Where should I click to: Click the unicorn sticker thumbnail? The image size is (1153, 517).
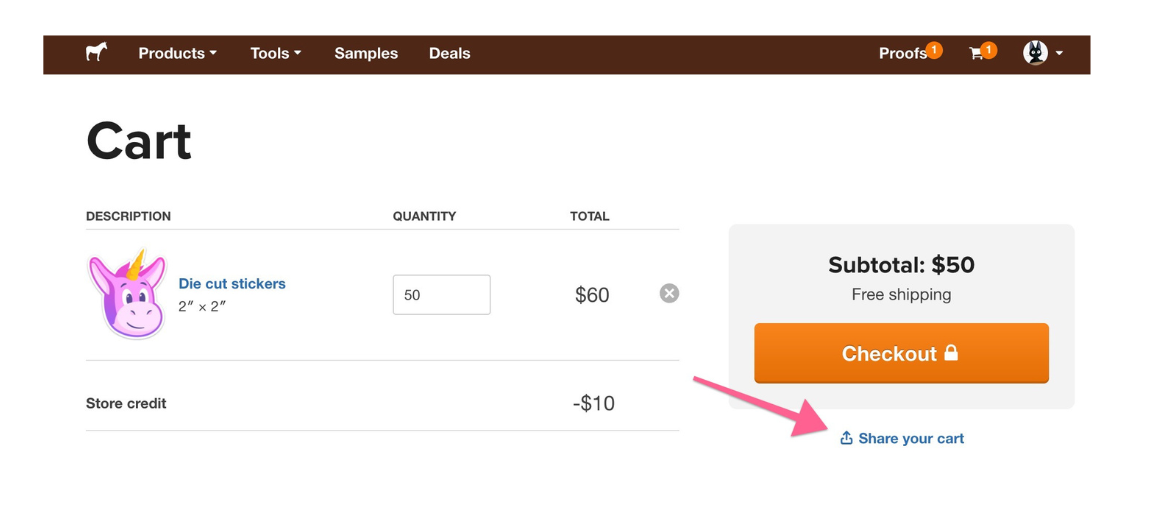coord(127,293)
